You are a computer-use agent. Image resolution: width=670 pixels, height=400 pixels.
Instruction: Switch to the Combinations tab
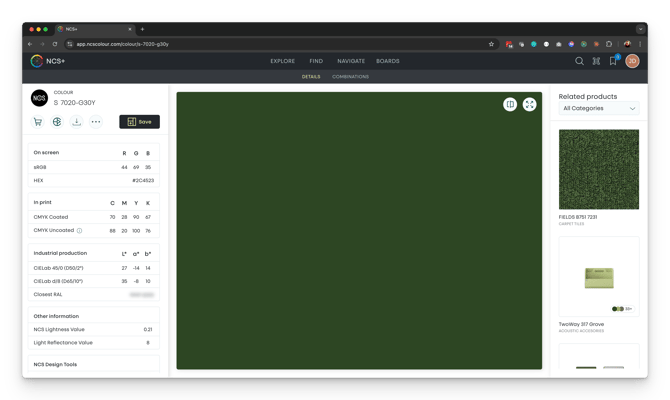tap(350, 76)
